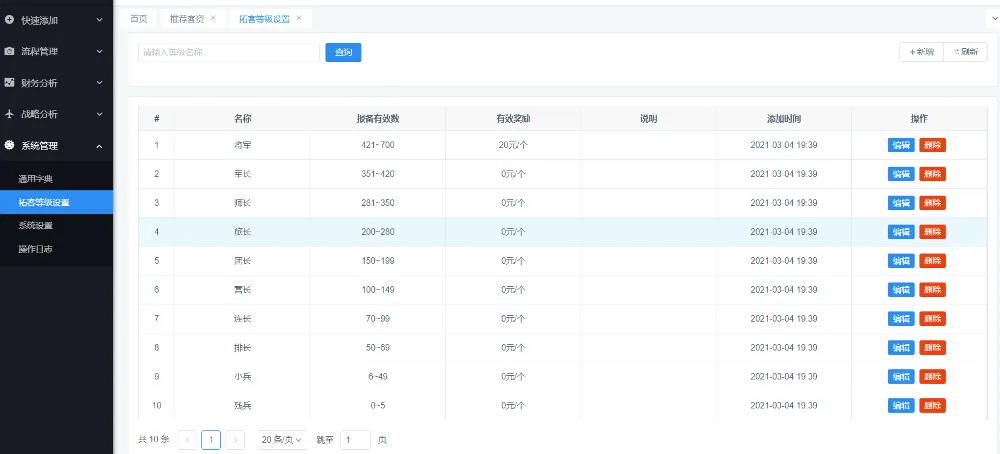This screenshot has height=454, width=1000.
Task: Open 操作日志 in the sidebar
Action: tap(35, 249)
